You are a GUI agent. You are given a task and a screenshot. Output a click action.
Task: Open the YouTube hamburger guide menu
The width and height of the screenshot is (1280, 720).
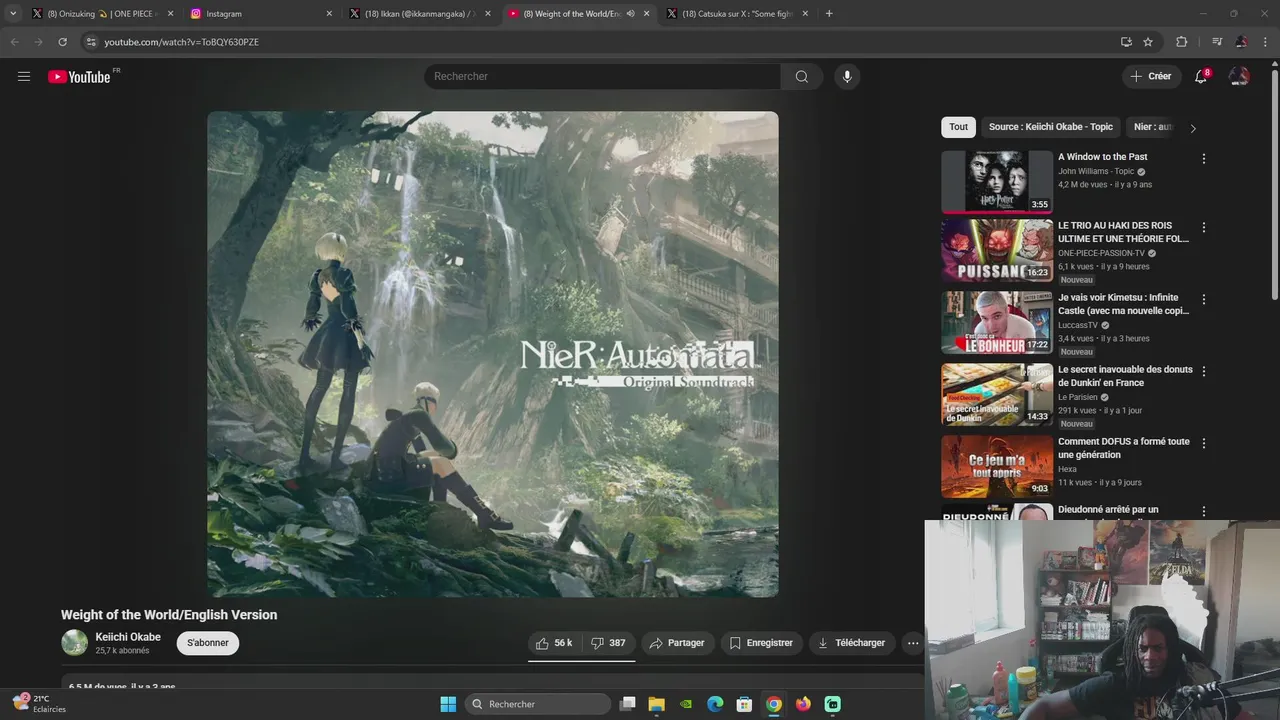[x=24, y=76]
